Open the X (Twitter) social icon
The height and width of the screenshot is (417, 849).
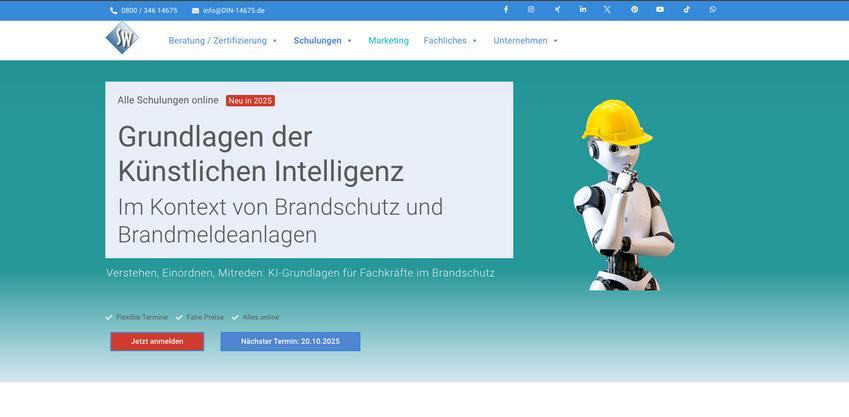[607, 10]
